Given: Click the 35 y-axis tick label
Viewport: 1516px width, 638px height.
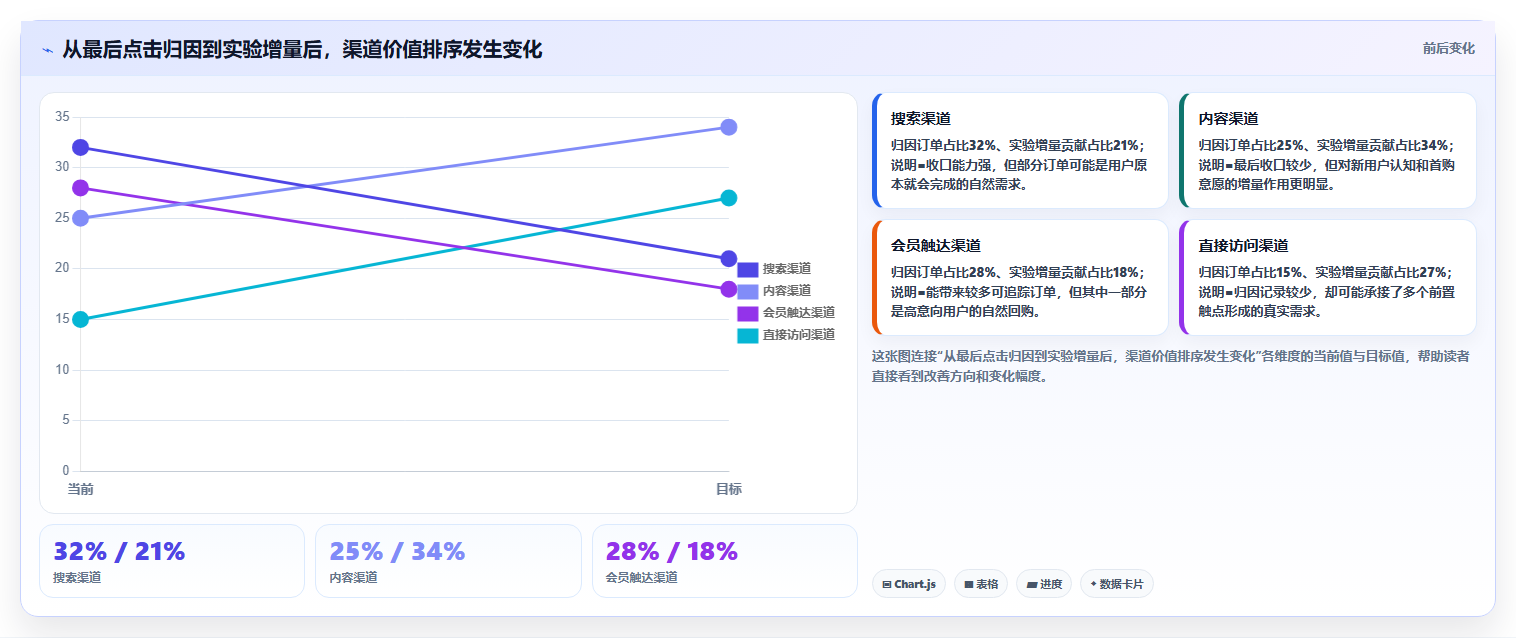Looking at the screenshot, I should pos(62,117).
